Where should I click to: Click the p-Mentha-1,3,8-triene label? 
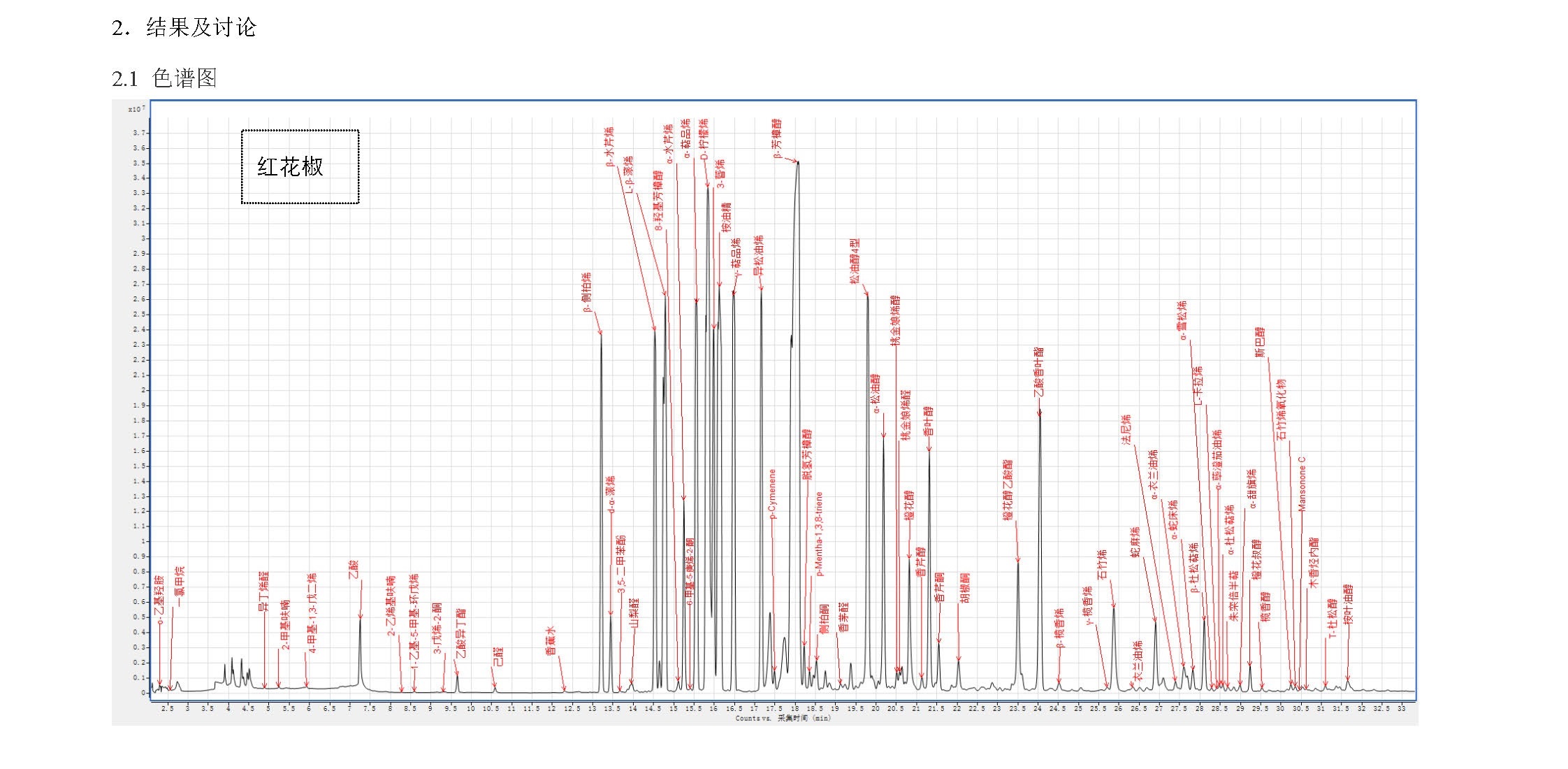tap(820, 533)
